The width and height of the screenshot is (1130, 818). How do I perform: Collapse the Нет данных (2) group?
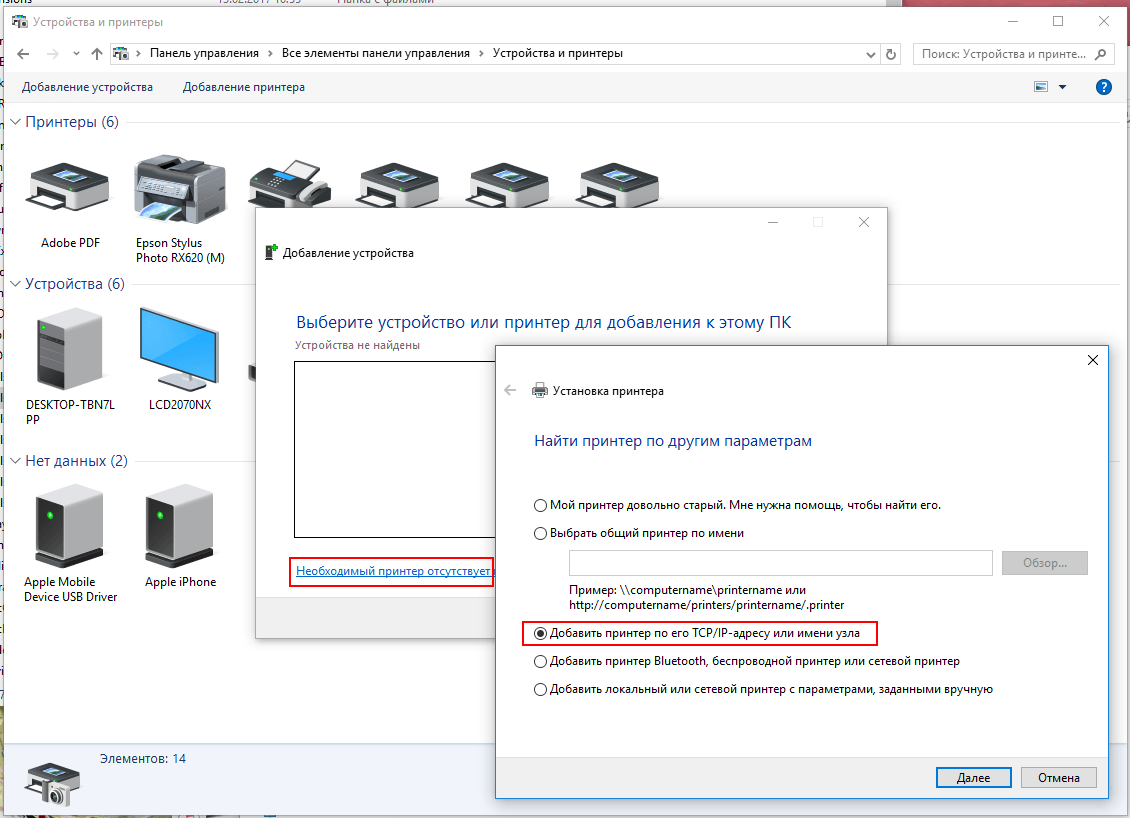pyautogui.click(x=15, y=461)
